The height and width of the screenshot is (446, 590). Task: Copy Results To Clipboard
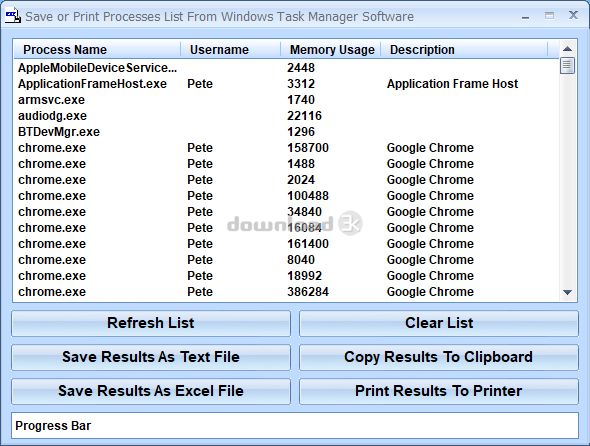tap(439, 357)
